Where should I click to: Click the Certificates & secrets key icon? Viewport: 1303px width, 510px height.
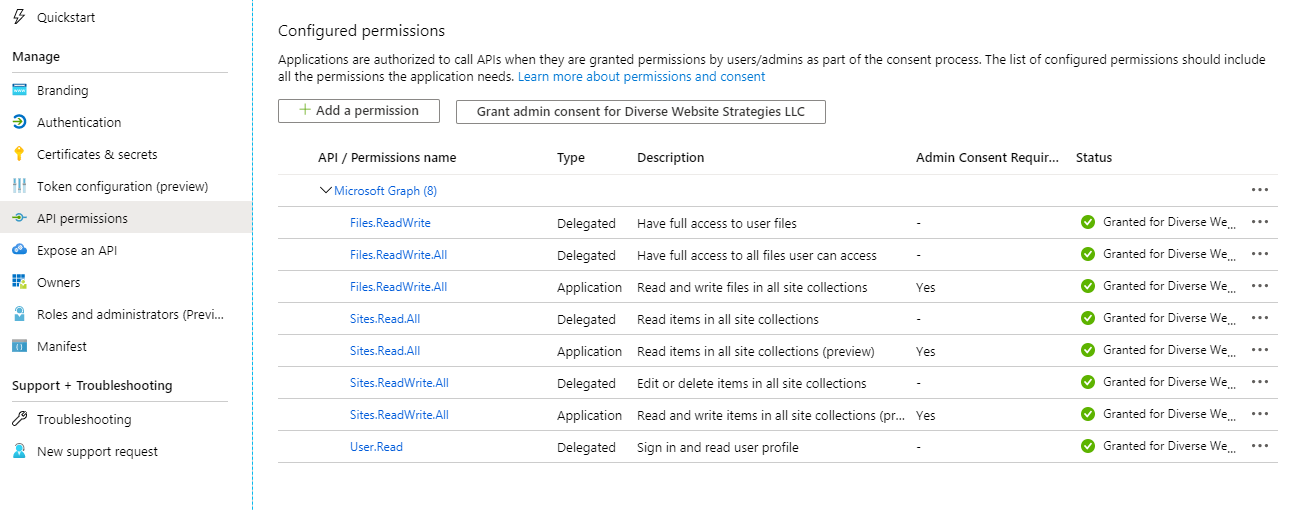click(x=19, y=154)
